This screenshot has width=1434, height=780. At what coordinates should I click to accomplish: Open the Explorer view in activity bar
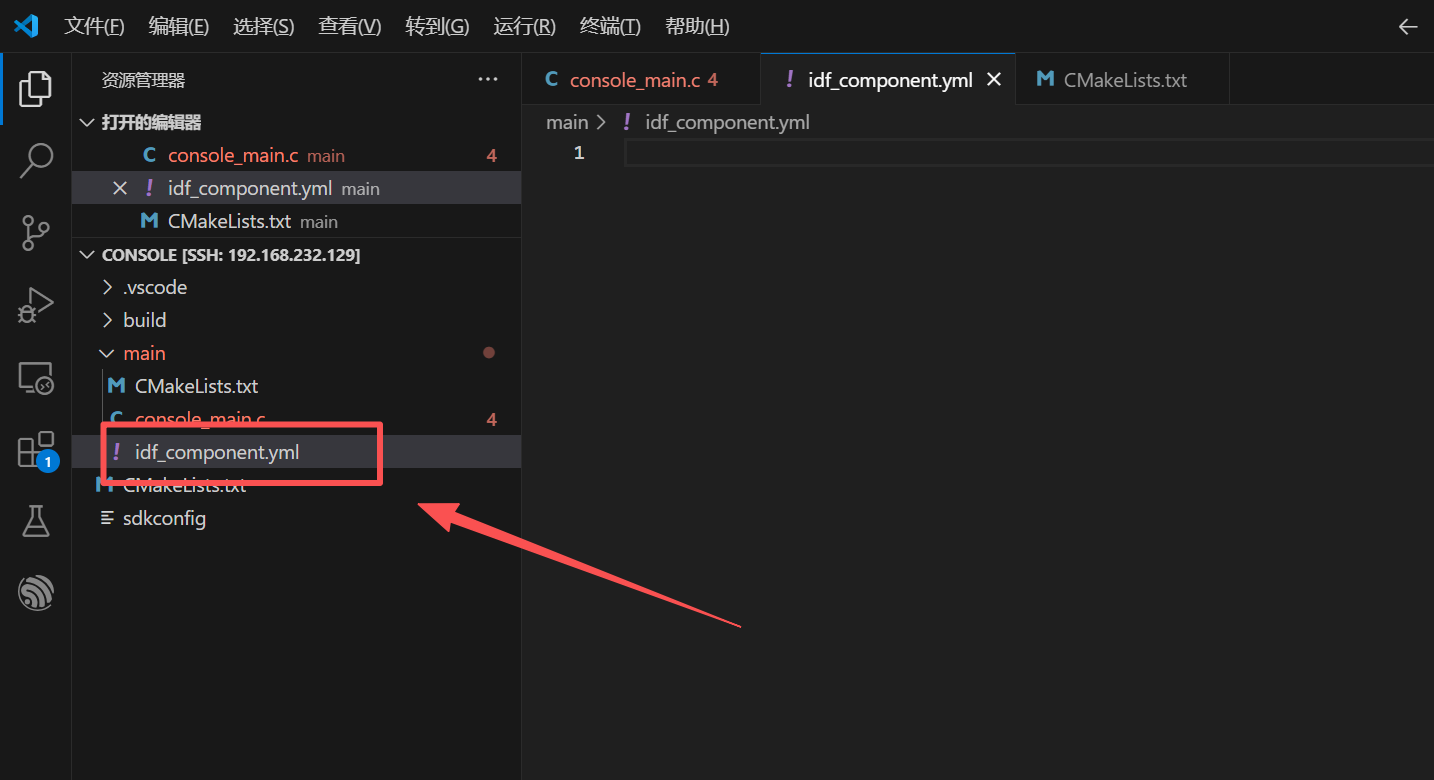coord(35,89)
